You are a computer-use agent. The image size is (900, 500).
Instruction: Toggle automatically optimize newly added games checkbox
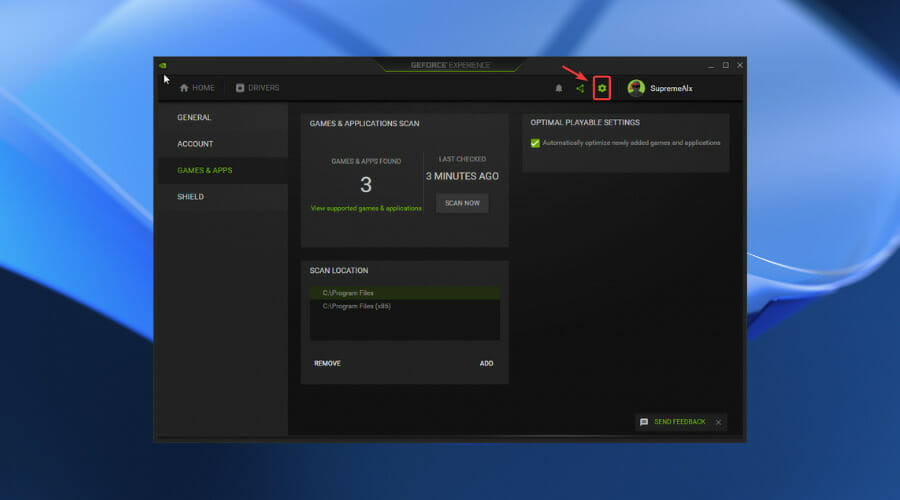[535, 143]
